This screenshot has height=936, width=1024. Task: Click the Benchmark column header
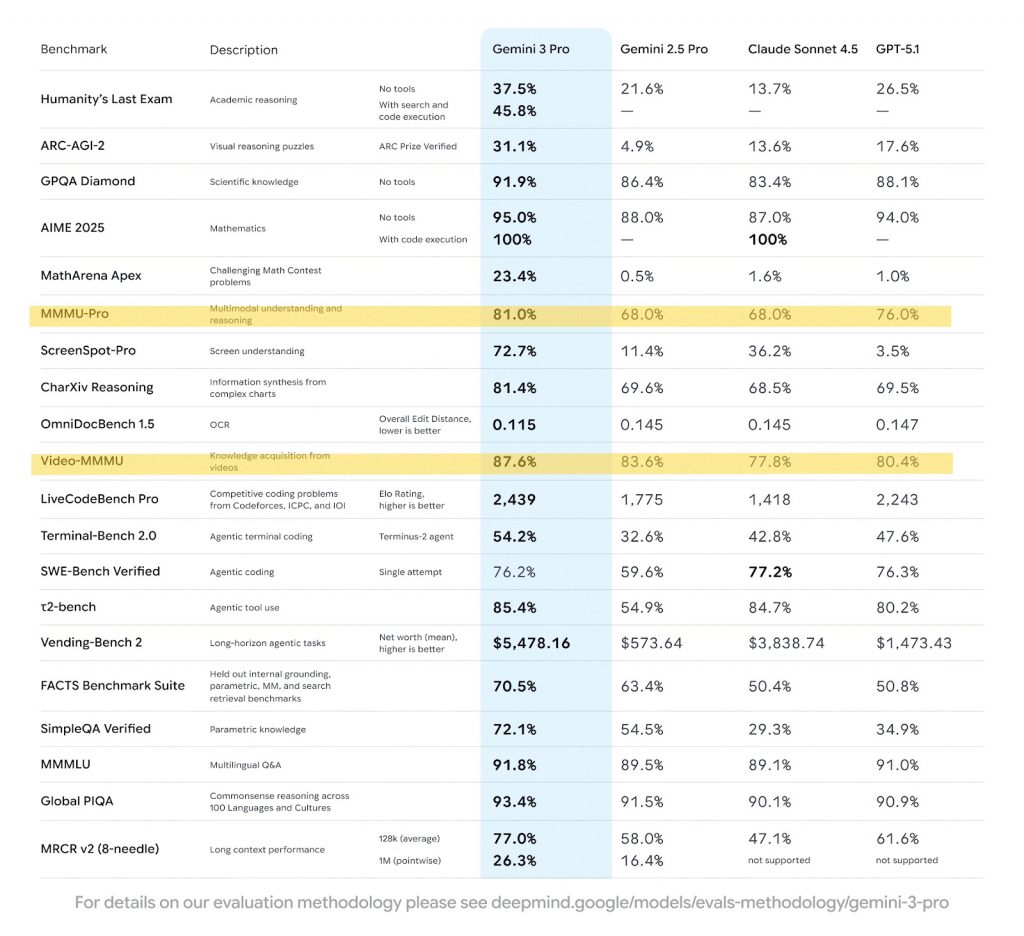point(73,49)
